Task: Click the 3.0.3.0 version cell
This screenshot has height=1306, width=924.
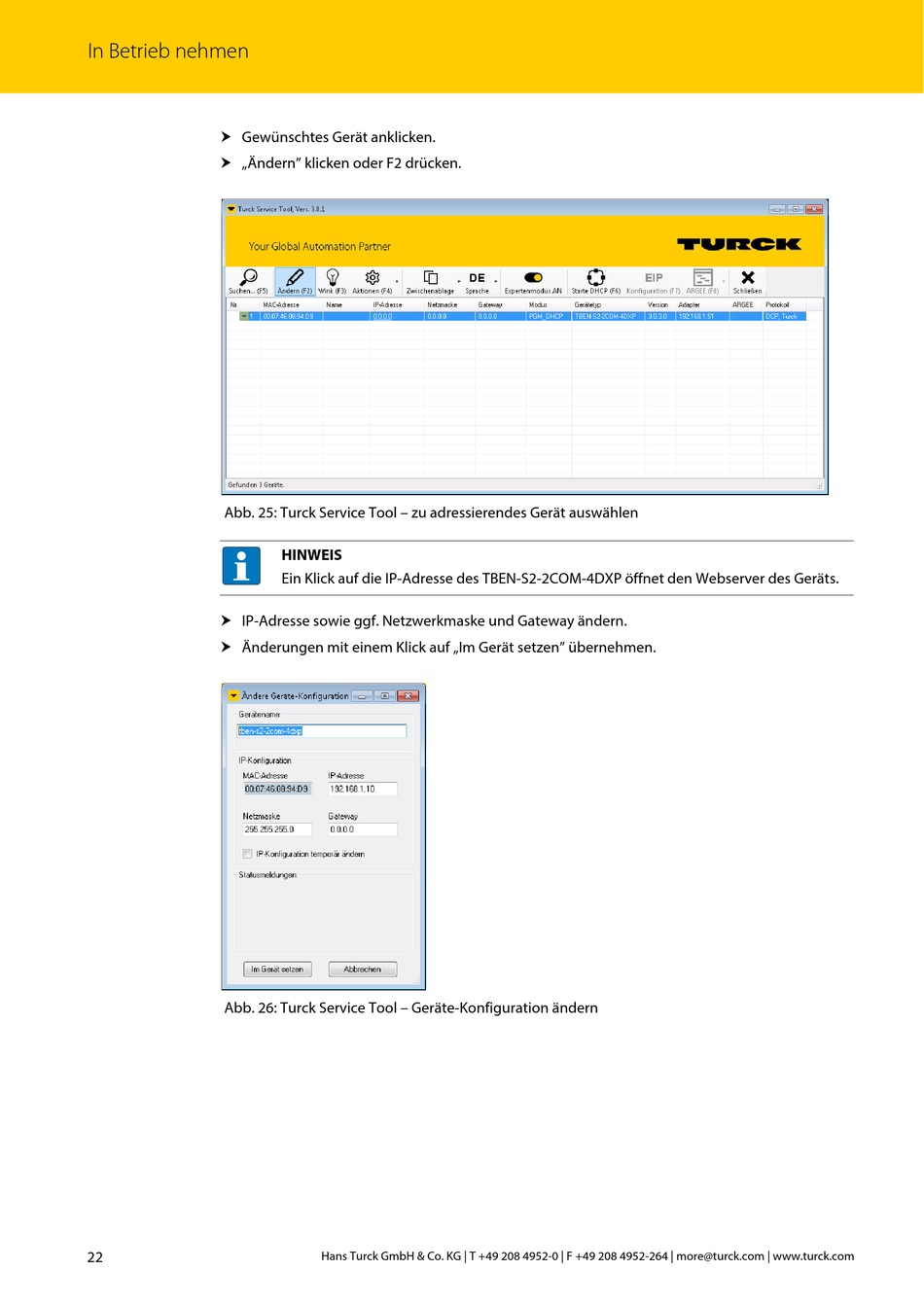Action: pyautogui.click(x=658, y=316)
